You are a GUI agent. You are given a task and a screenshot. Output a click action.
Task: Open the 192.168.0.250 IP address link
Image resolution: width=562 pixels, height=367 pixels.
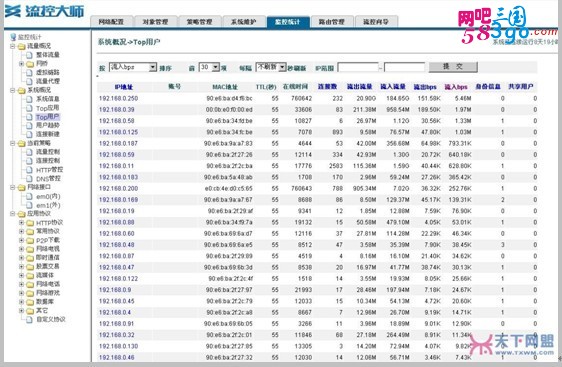tap(118, 98)
